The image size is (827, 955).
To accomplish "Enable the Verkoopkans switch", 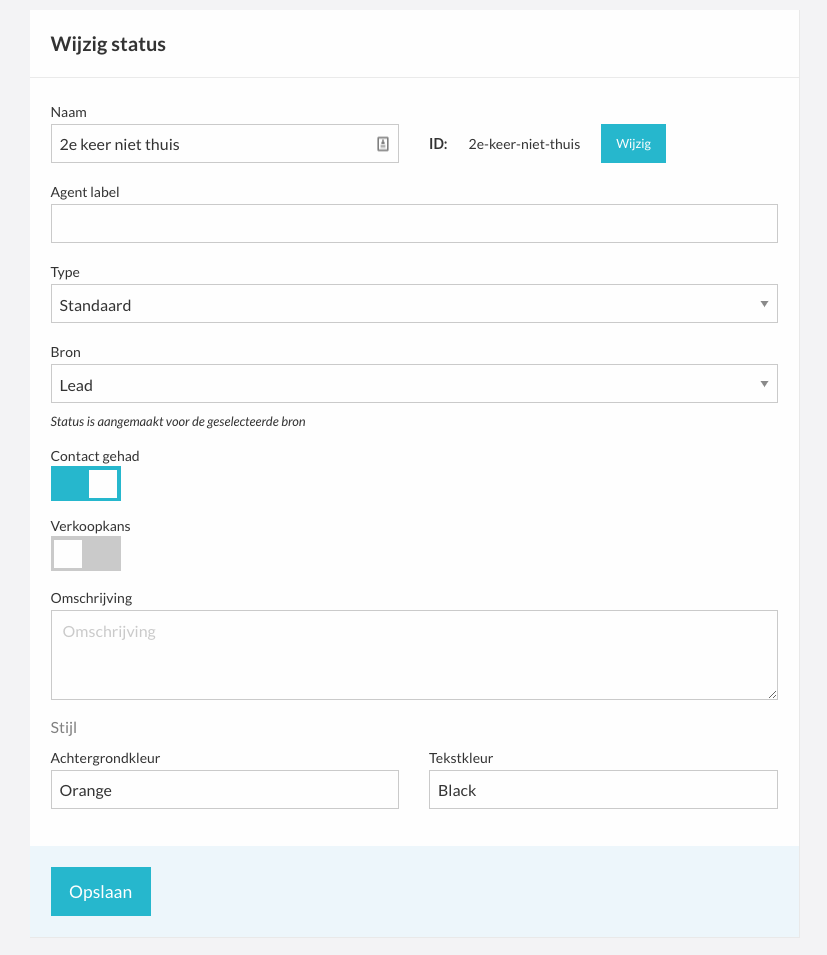I will [86, 554].
